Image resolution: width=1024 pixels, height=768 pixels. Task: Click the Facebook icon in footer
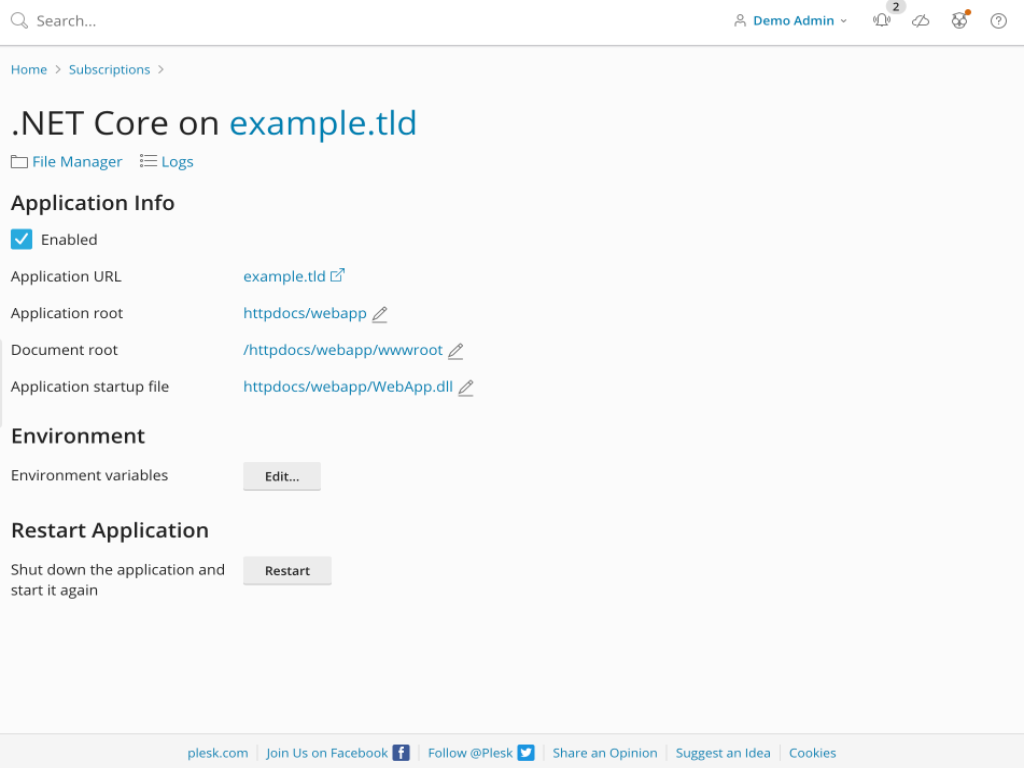[400, 752]
